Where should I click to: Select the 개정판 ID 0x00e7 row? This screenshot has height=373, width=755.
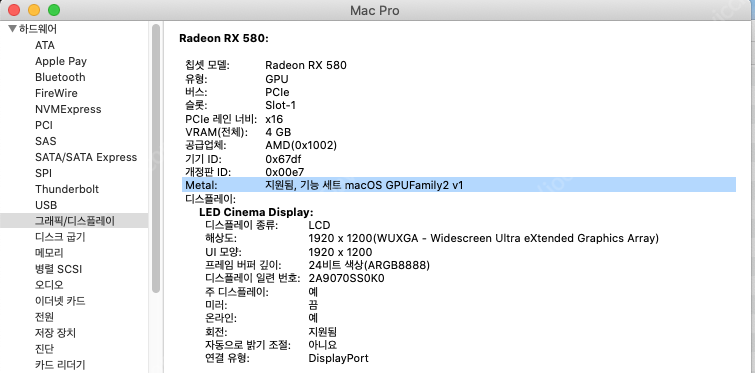click(245, 171)
